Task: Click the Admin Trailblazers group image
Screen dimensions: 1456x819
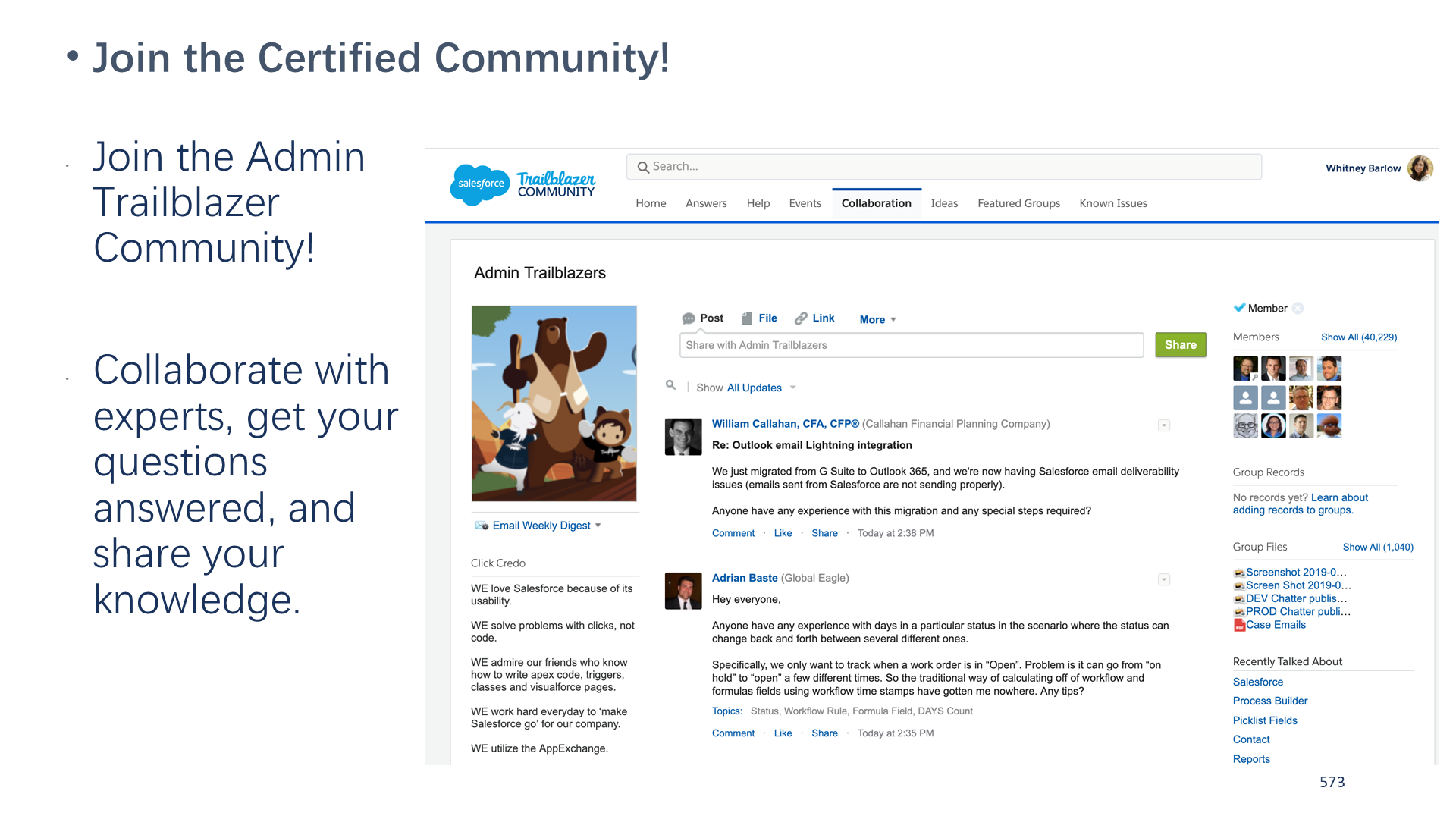Action: pos(554,403)
